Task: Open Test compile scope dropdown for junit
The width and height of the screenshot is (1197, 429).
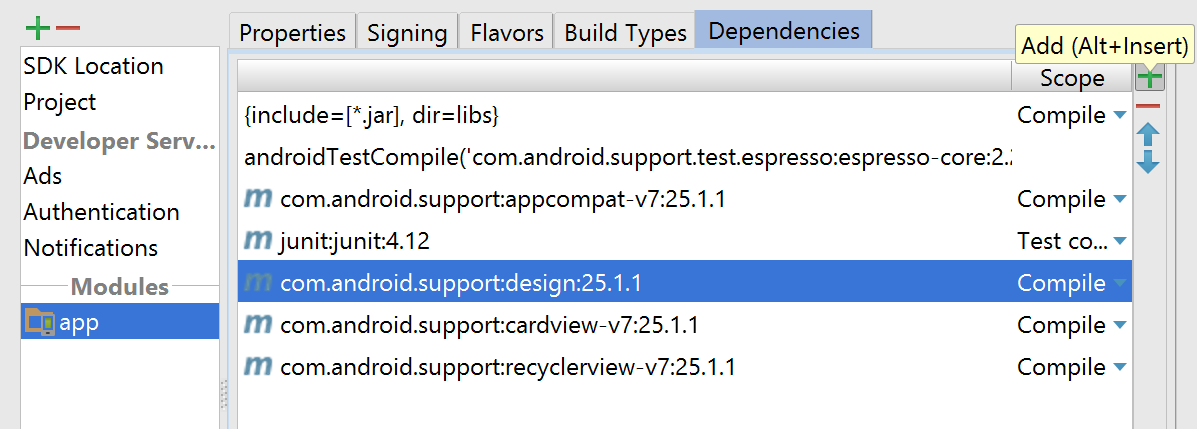Action: click(x=1120, y=241)
